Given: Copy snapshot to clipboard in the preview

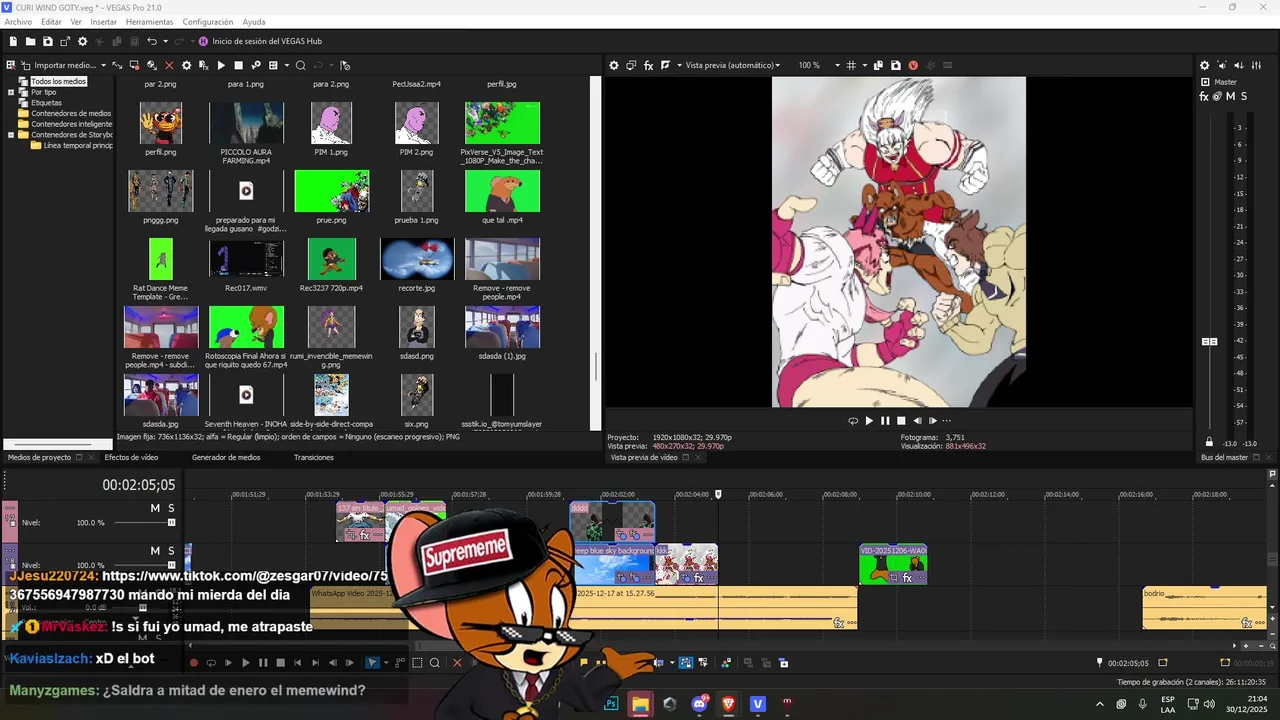Looking at the screenshot, I should (878, 65).
